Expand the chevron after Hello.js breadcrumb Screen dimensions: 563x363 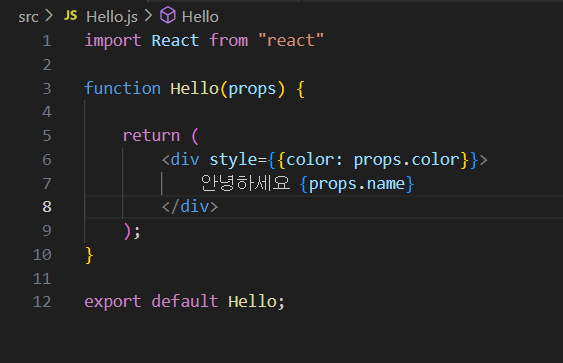coord(148,16)
